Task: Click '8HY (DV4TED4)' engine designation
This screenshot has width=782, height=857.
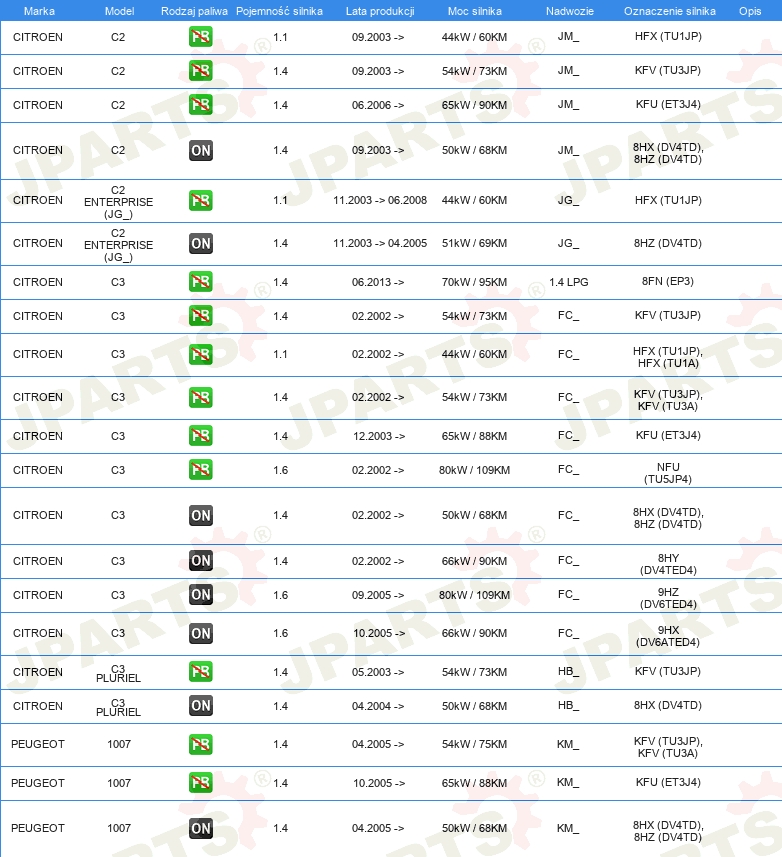Action: click(x=668, y=564)
